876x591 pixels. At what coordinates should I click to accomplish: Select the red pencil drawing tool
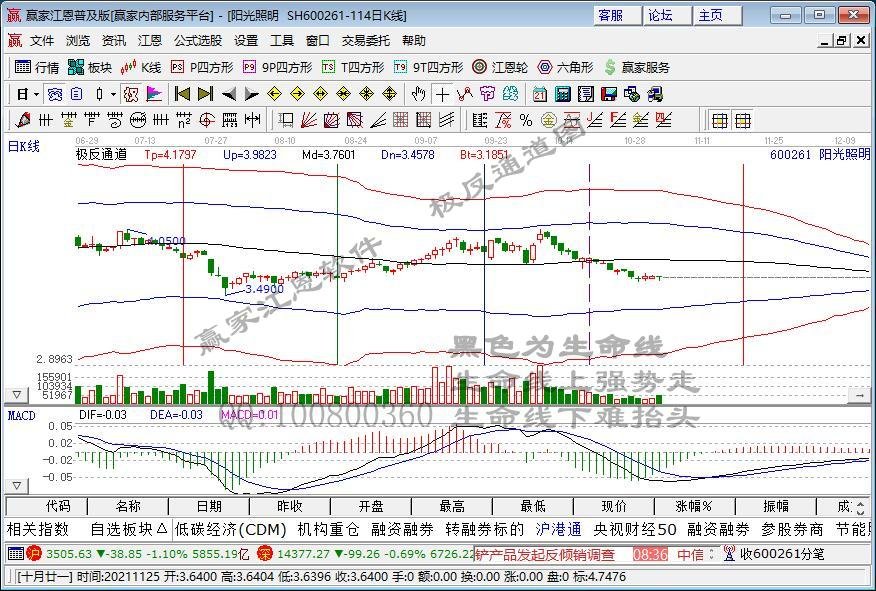click(23, 120)
